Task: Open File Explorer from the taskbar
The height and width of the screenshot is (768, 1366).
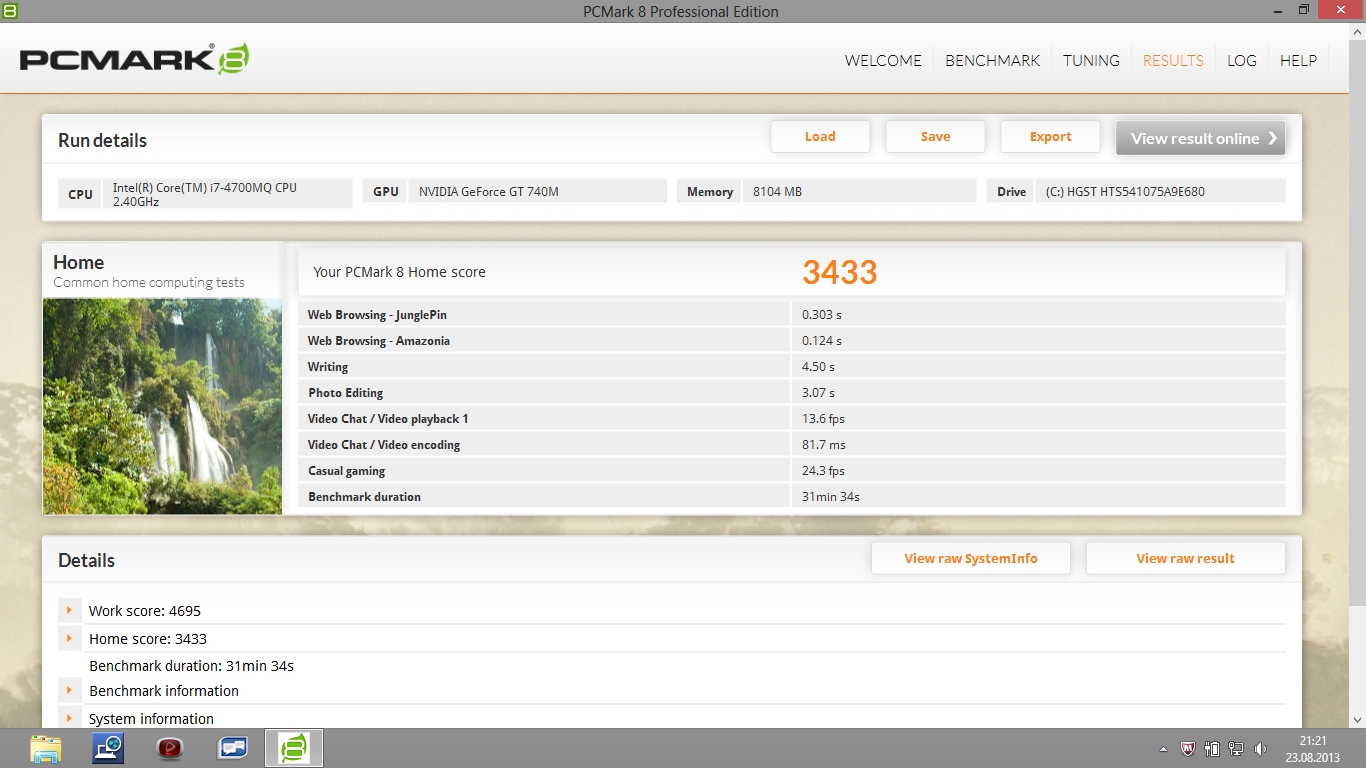Action: point(46,748)
